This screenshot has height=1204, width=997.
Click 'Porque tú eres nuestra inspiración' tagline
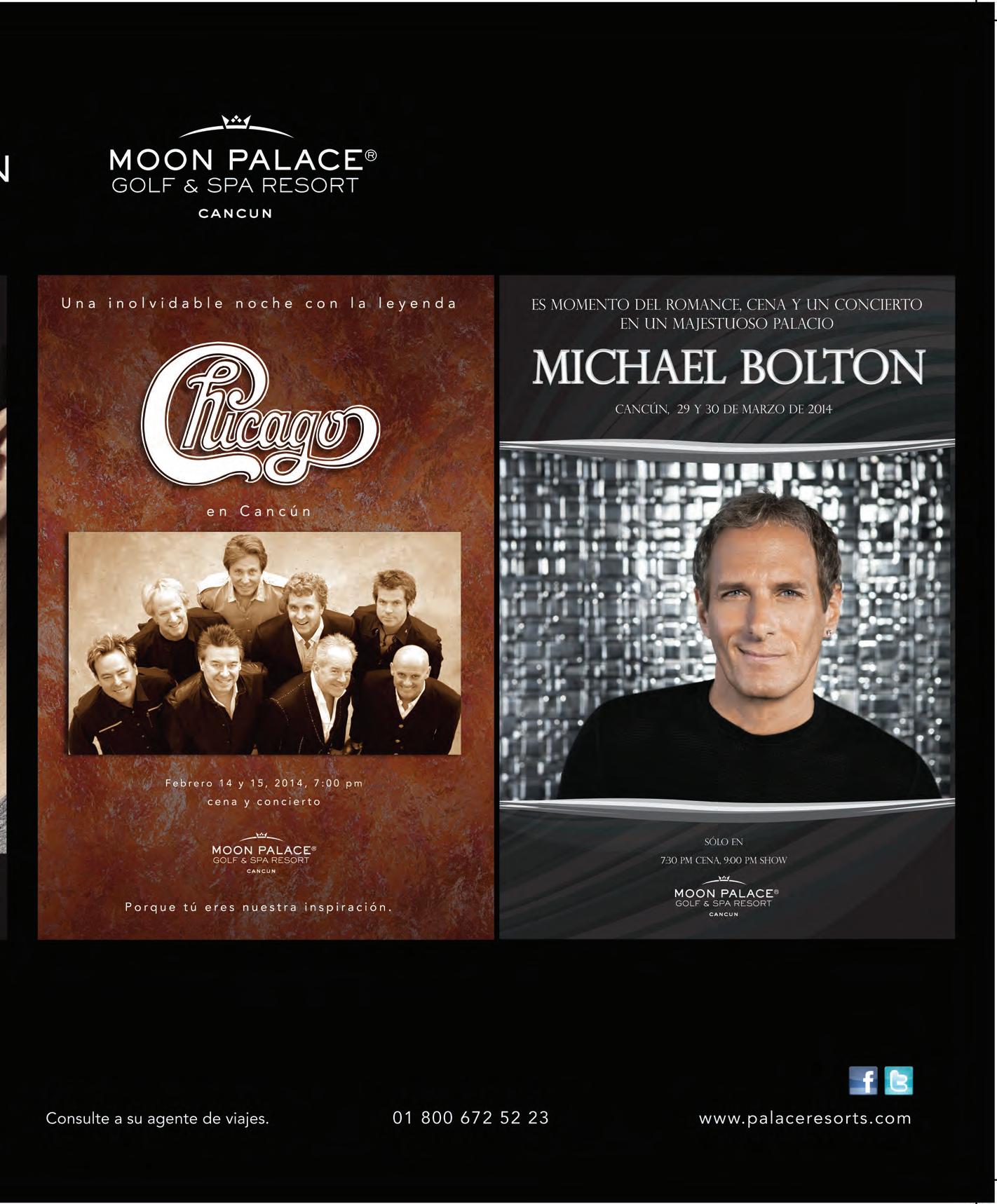pyautogui.click(x=258, y=907)
